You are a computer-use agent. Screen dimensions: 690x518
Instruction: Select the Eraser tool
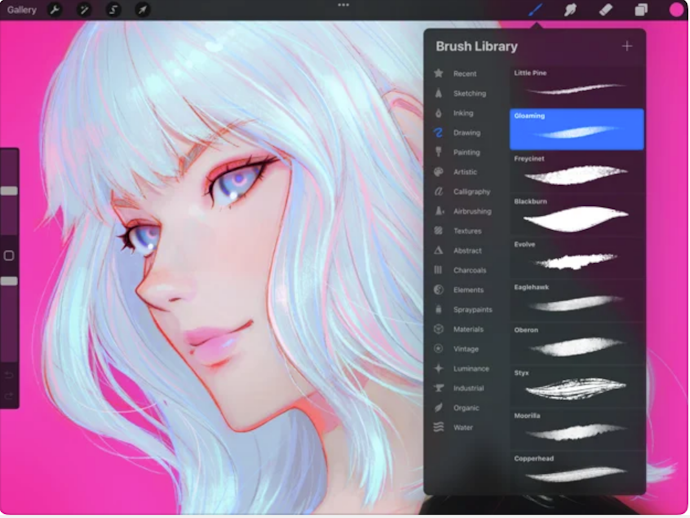[606, 10]
